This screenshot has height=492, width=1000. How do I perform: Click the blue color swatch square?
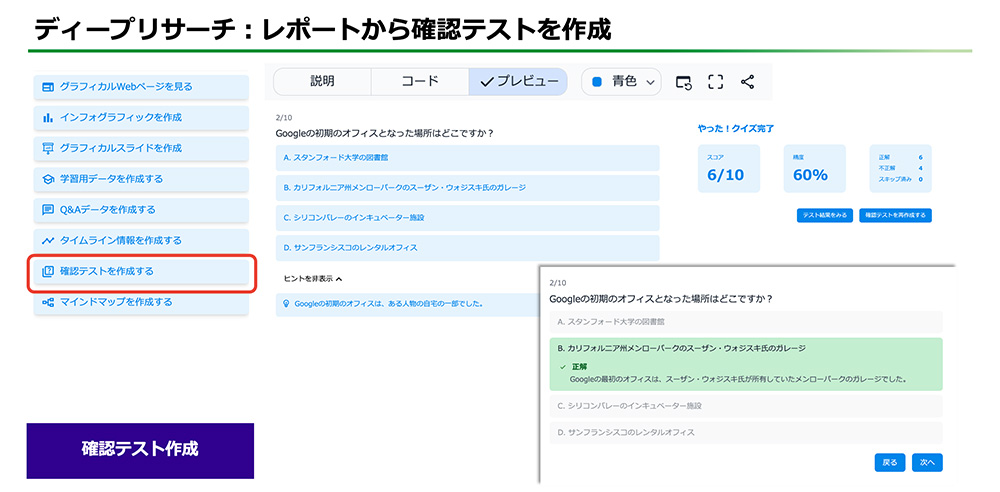[x=597, y=82]
